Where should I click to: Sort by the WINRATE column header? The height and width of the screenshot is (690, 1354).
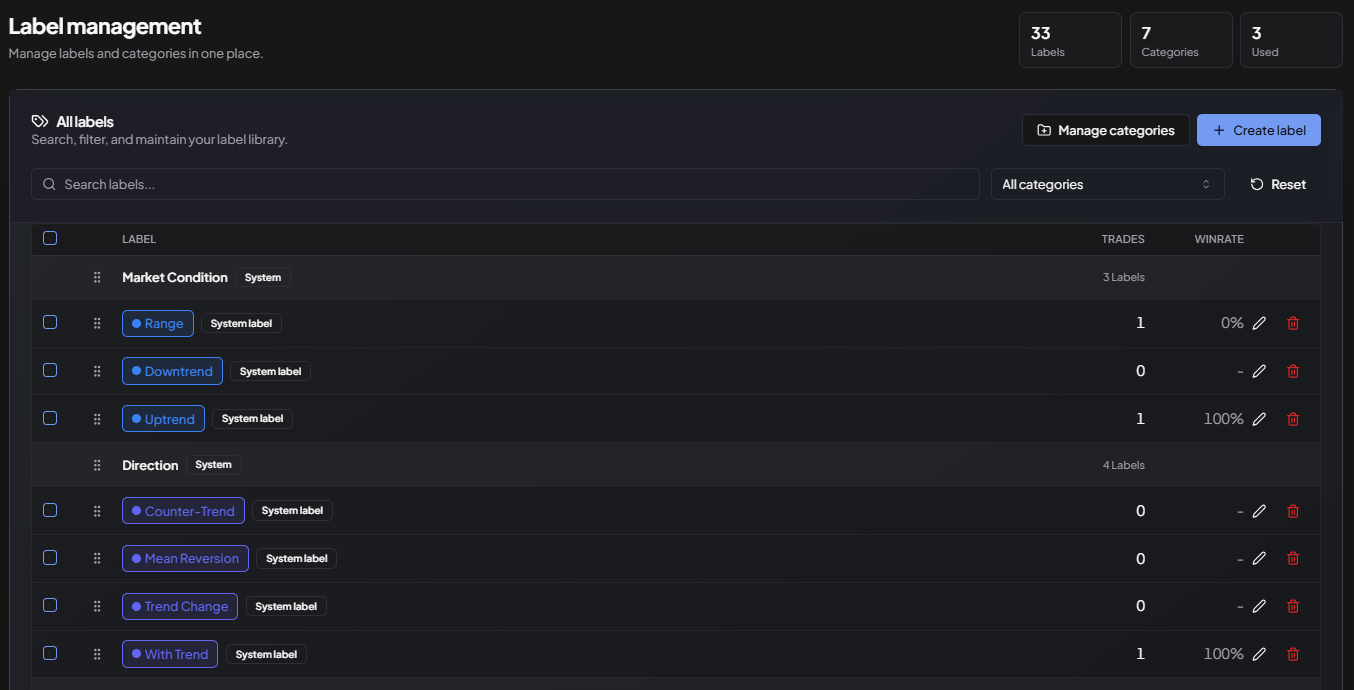coord(1219,239)
